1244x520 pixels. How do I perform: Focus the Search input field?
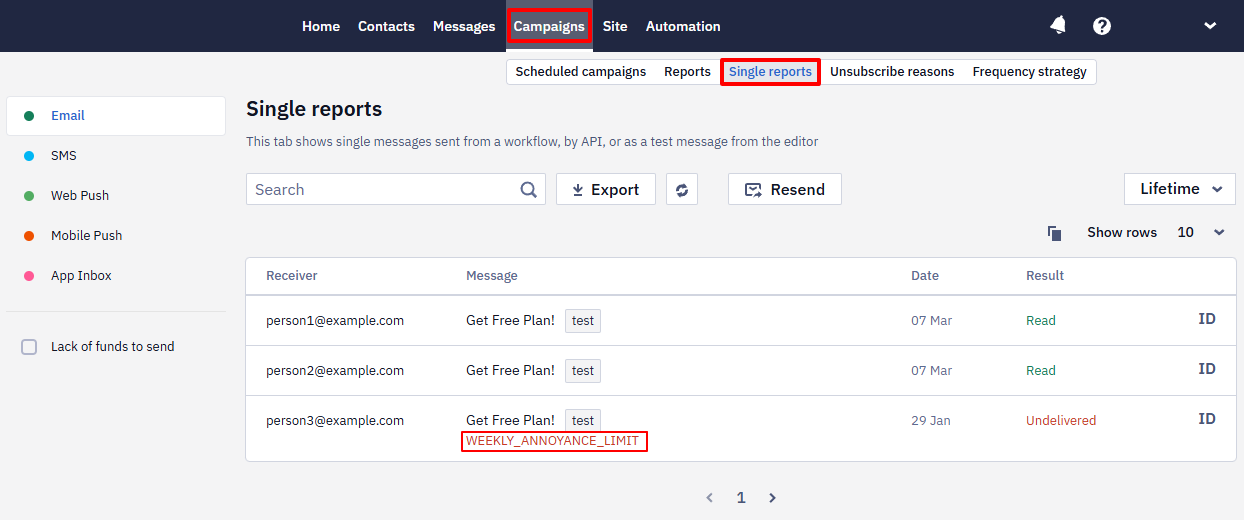[x=396, y=189]
